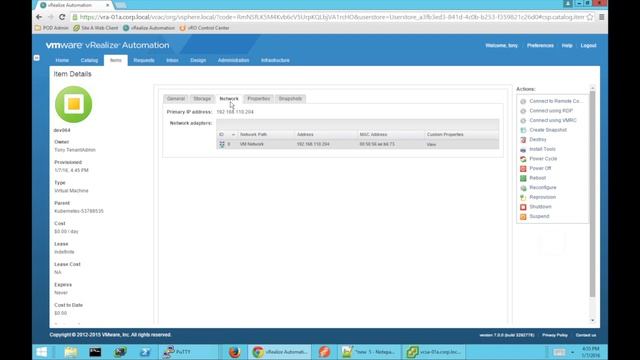The image size is (640, 360).
Task: Click the Connect using RDP icon
Action: (523, 111)
